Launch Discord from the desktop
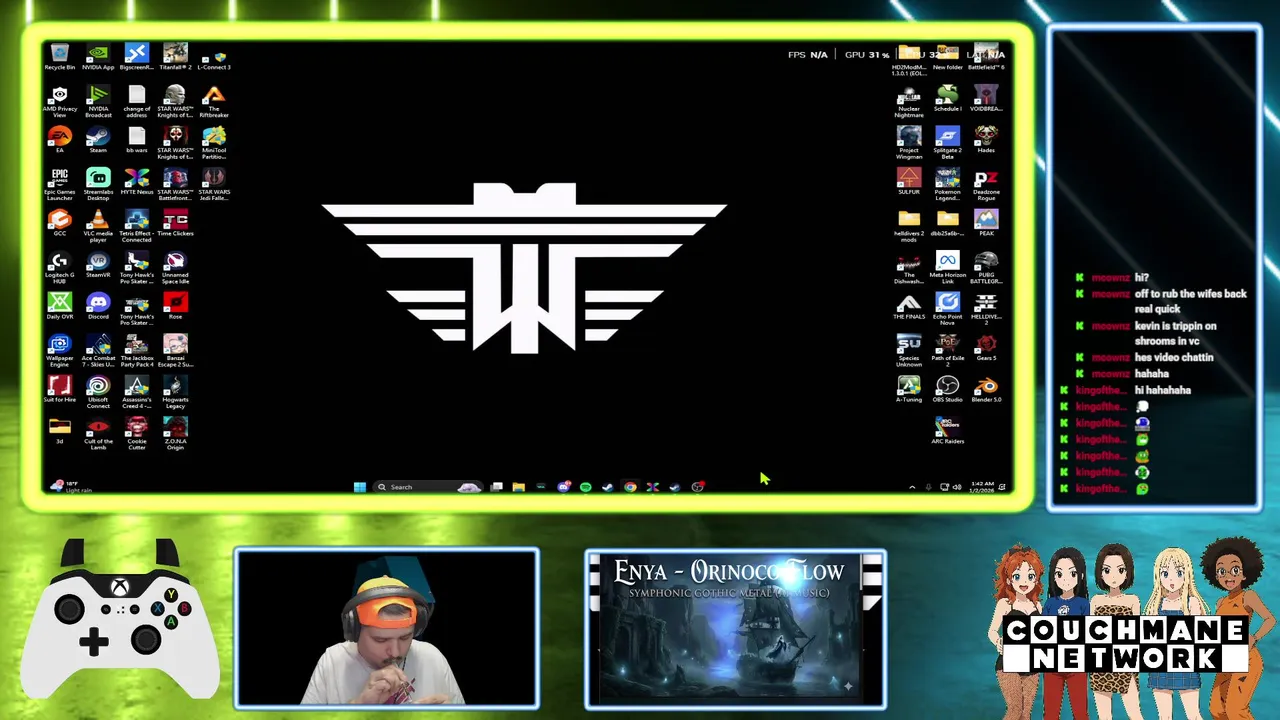The width and height of the screenshot is (1280, 720). pos(98,306)
